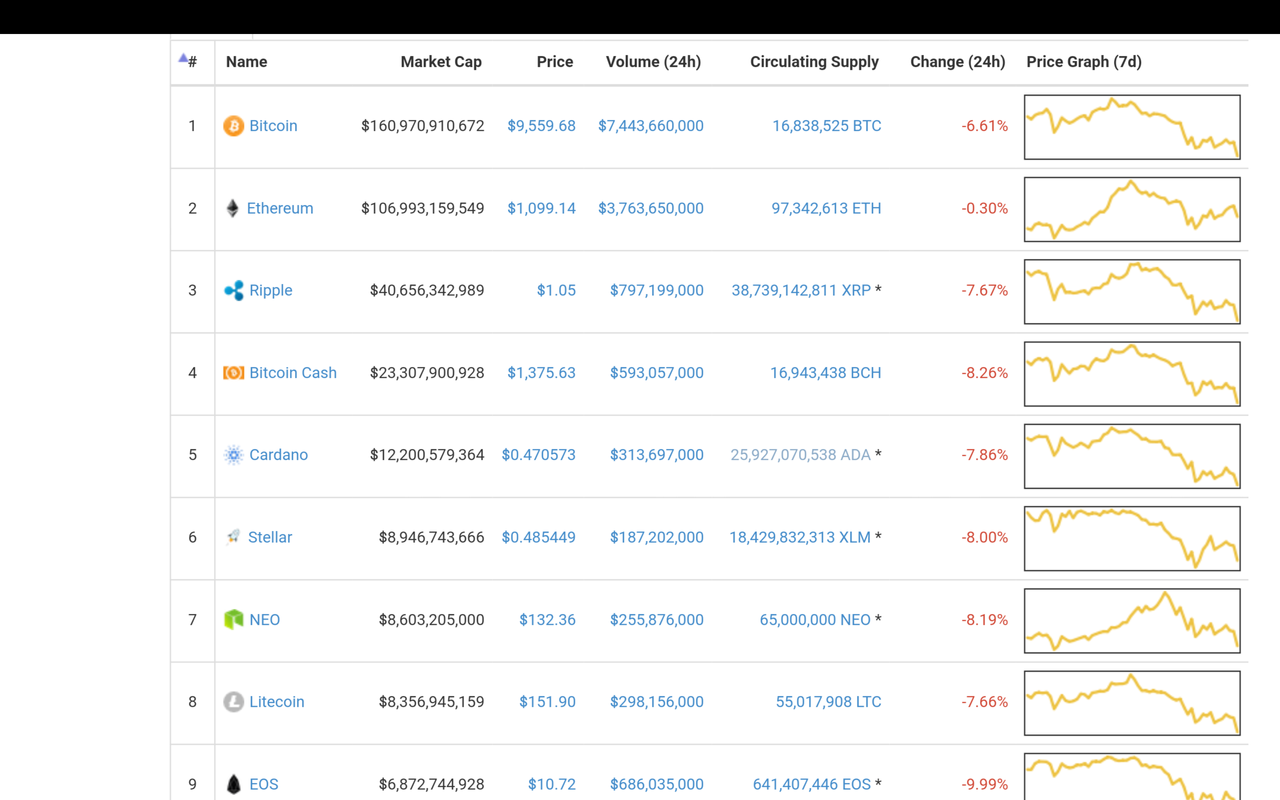Image resolution: width=1280 pixels, height=800 pixels.
Task: Open the Litecoin name link
Action: 277,702
